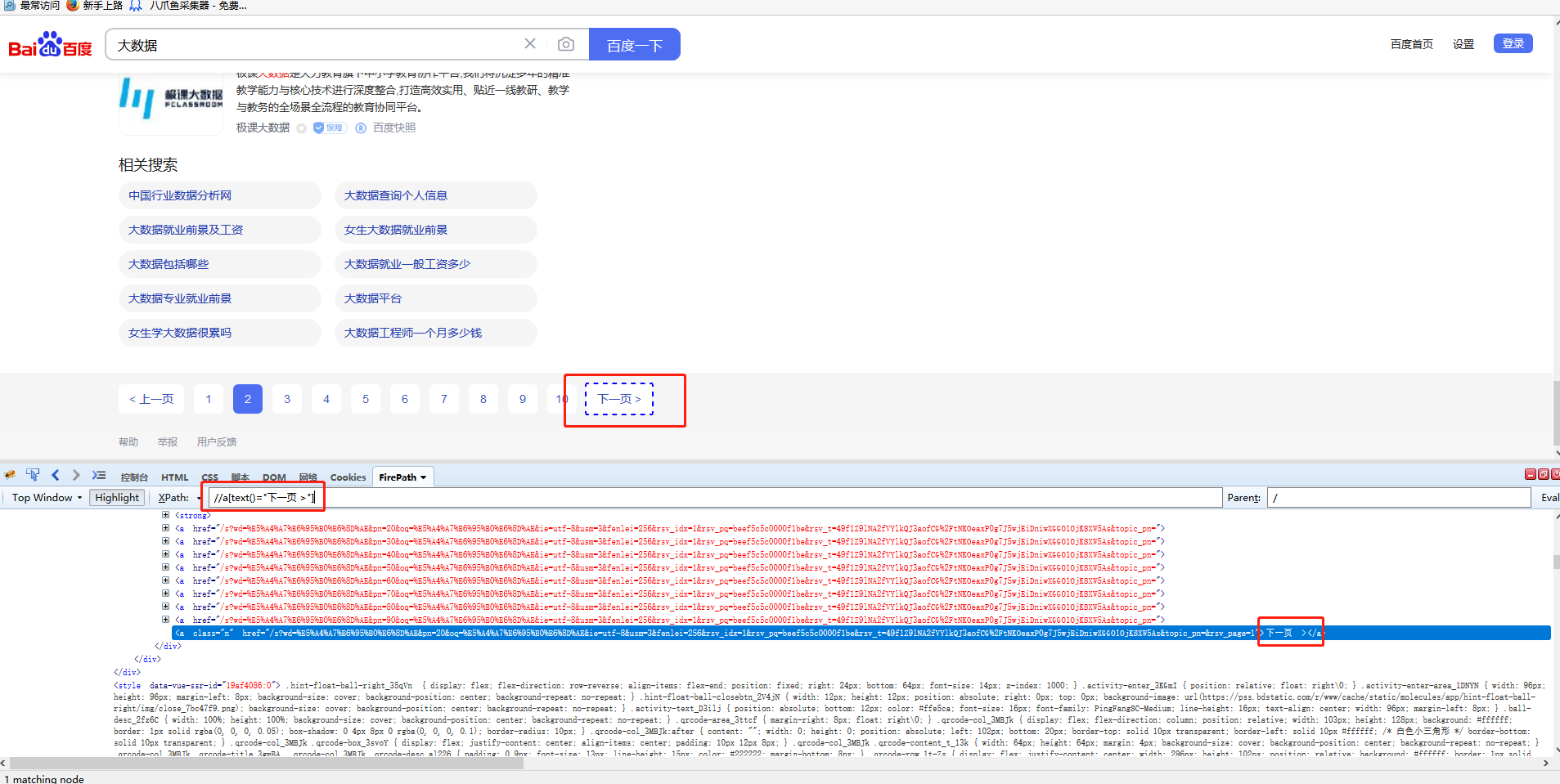
Task: Open the 百度首页 link
Action: coord(1411,44)
